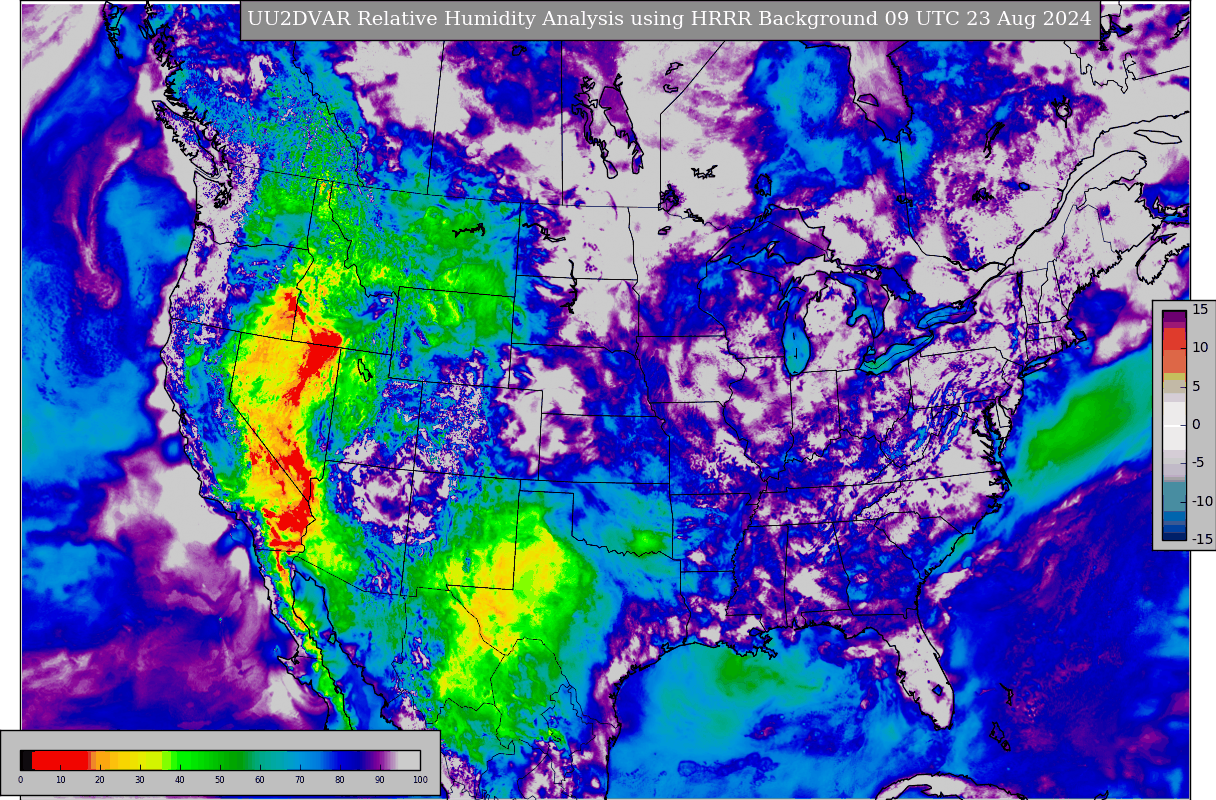Click the '15' label on the difference colorbar
1216x800 pixels.
tap(1200, 309)
